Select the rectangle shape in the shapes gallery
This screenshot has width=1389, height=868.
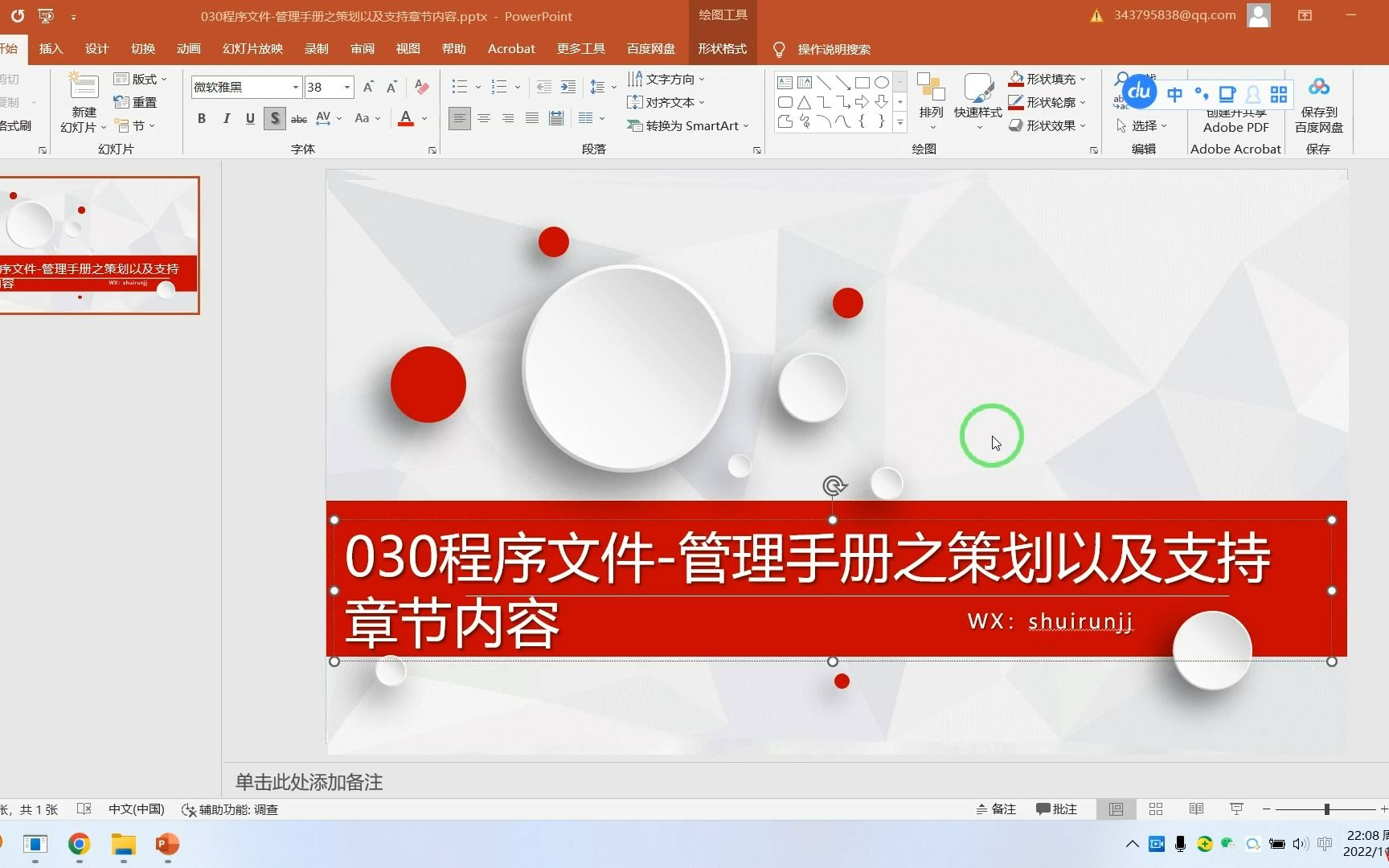pyautogui.click(x=862, y=83)
